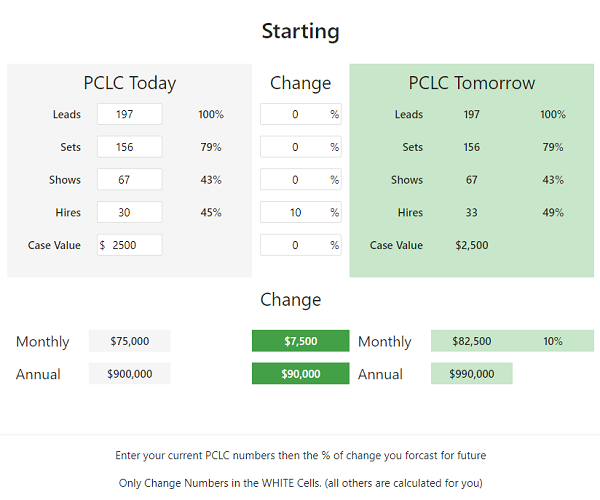This screenshot has height=500, width=600.
Task: Select the Case Value percent change input
Action: (x=294, y=245)
